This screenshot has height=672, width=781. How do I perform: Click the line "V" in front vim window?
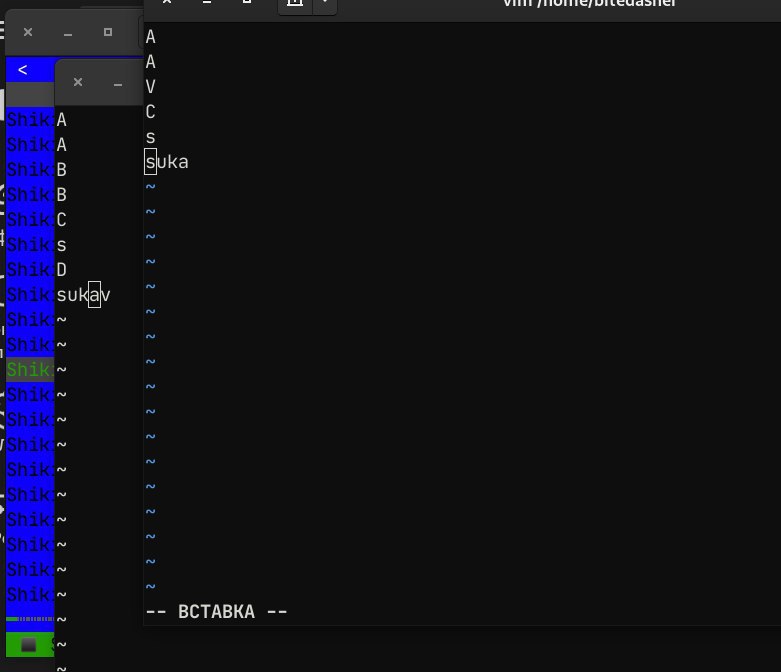pyautogui.click(x=150, y=87)
